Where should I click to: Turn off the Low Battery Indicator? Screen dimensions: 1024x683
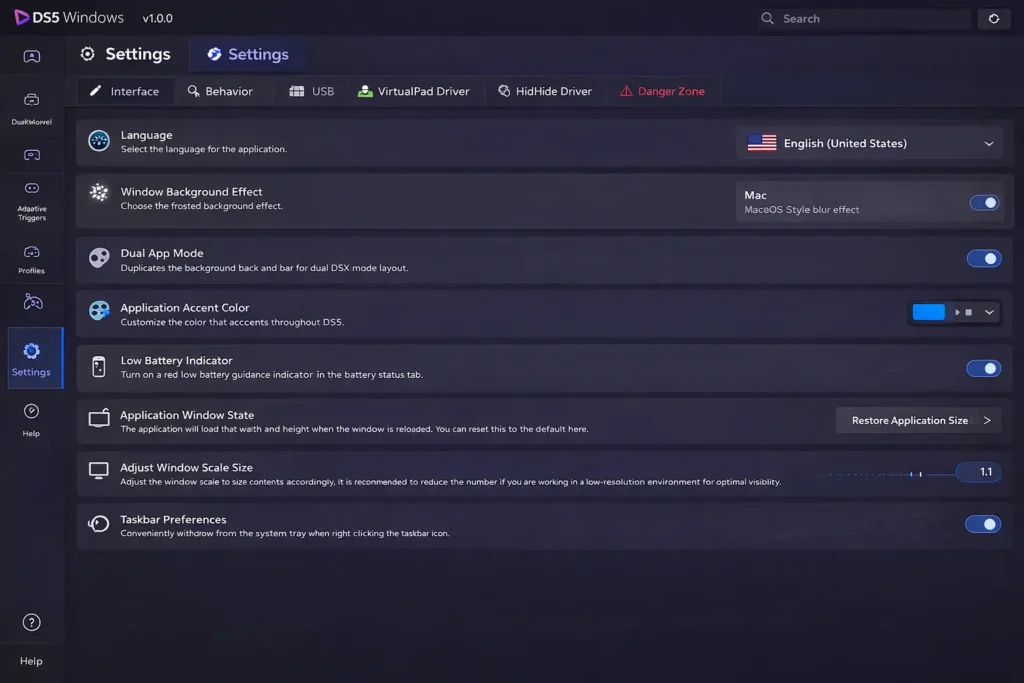tap(984, 368)
